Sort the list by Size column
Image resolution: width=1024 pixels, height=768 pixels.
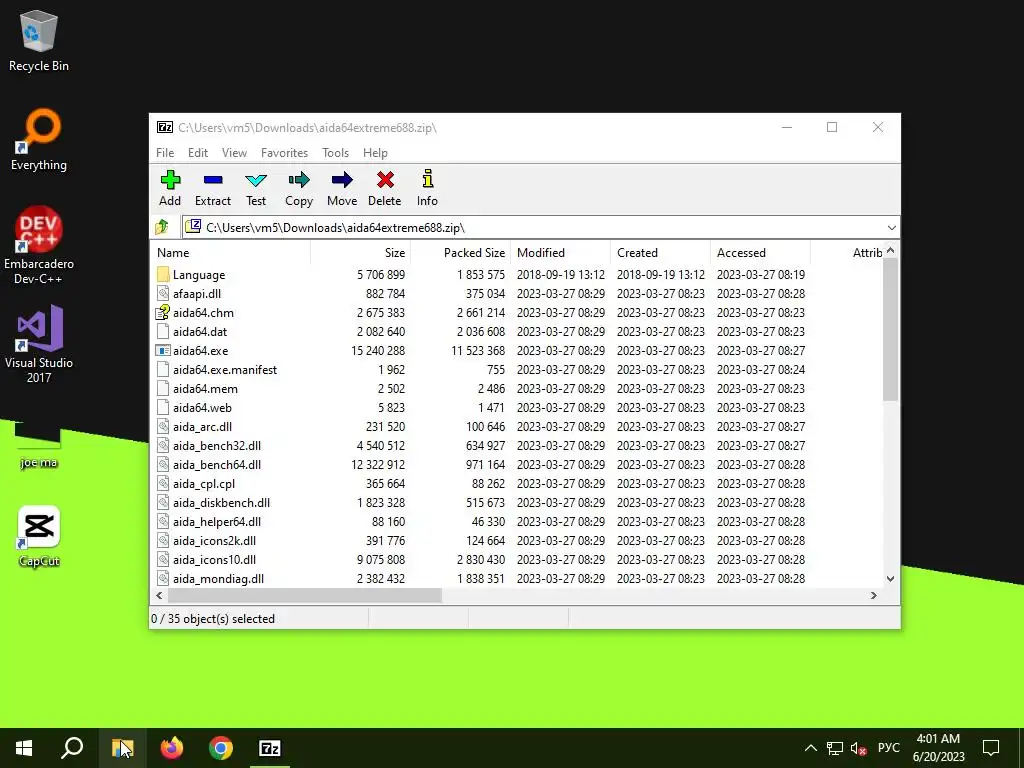(x=360, y=253)
